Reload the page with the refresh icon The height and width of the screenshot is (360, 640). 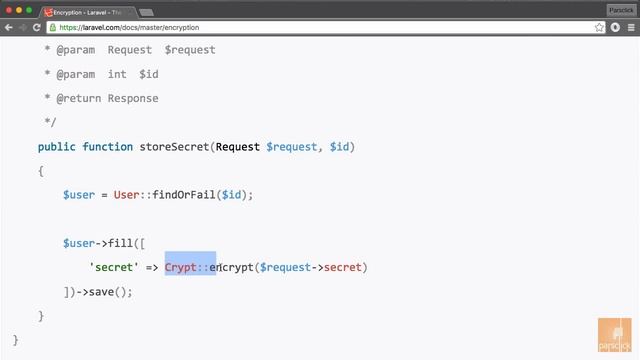click(x=37, y=27)
